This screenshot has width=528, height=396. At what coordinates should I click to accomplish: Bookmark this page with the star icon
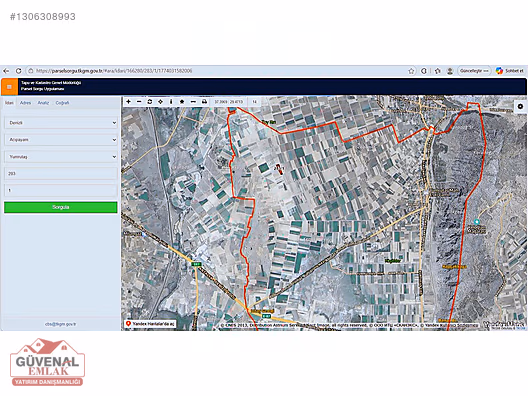point(411,71)
